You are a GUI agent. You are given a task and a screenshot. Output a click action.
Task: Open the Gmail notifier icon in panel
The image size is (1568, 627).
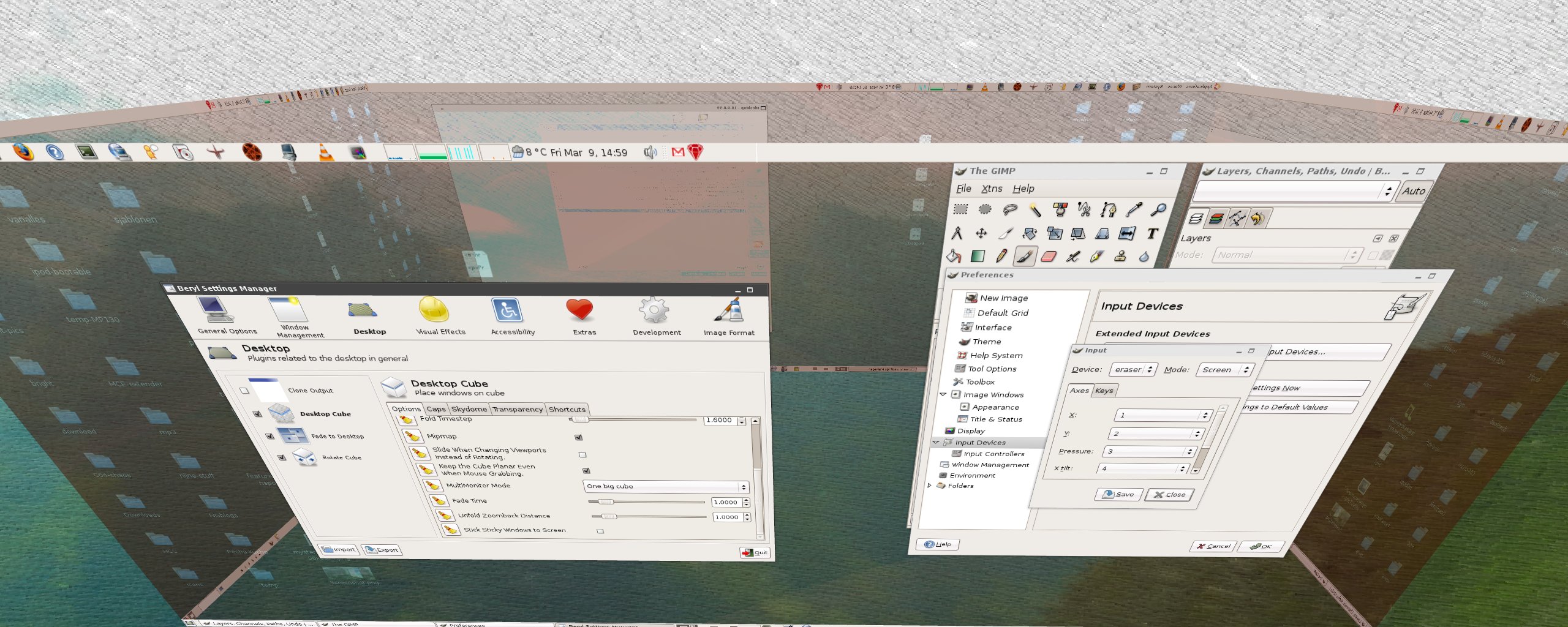point(677,152)
